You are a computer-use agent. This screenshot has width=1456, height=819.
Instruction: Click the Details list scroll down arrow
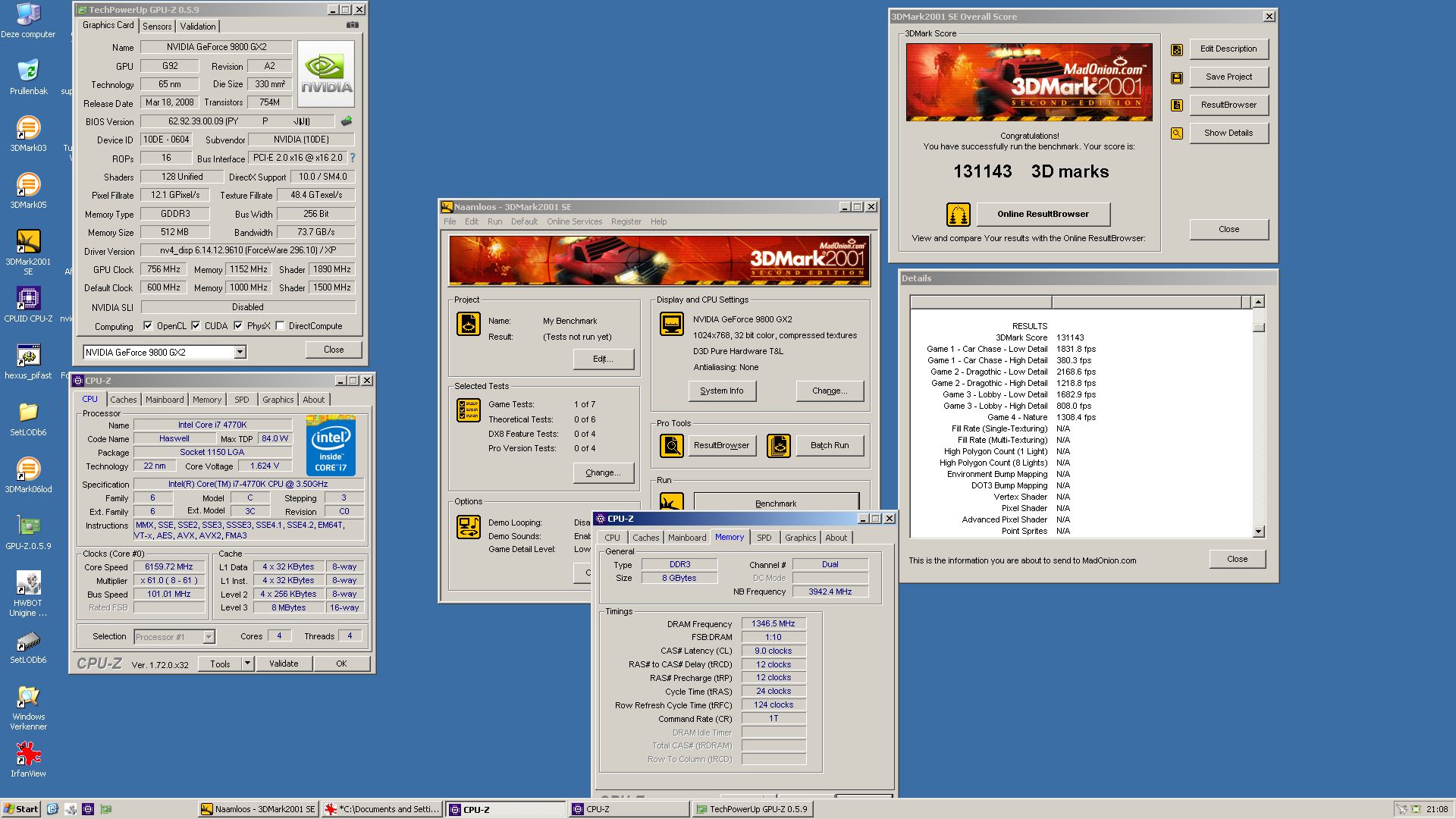pos(1258,532)
